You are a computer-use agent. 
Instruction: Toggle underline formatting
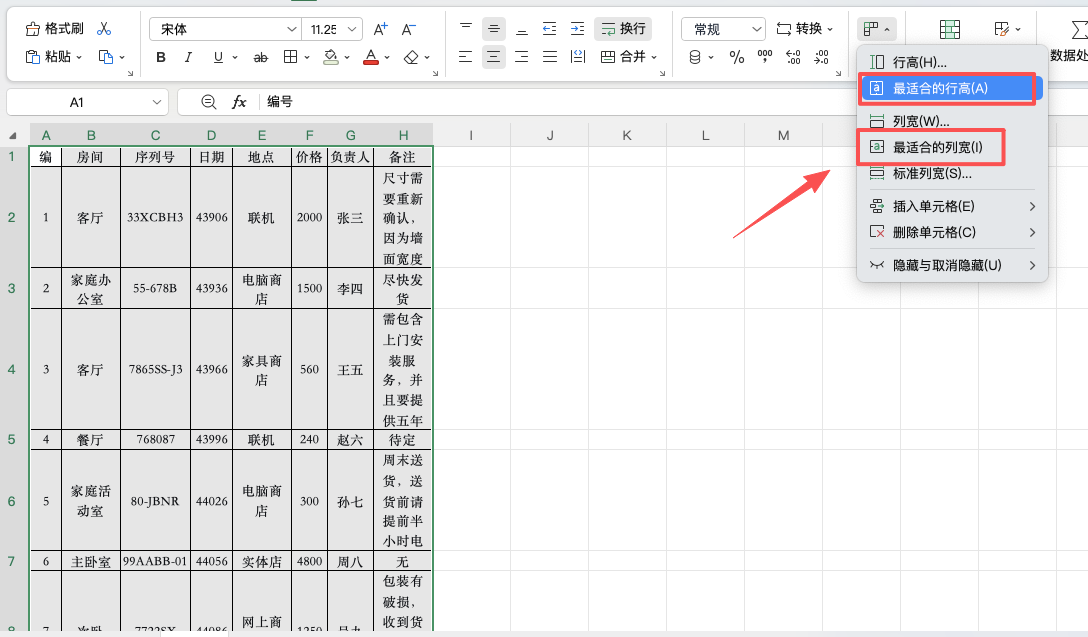(x=218, y=58)
